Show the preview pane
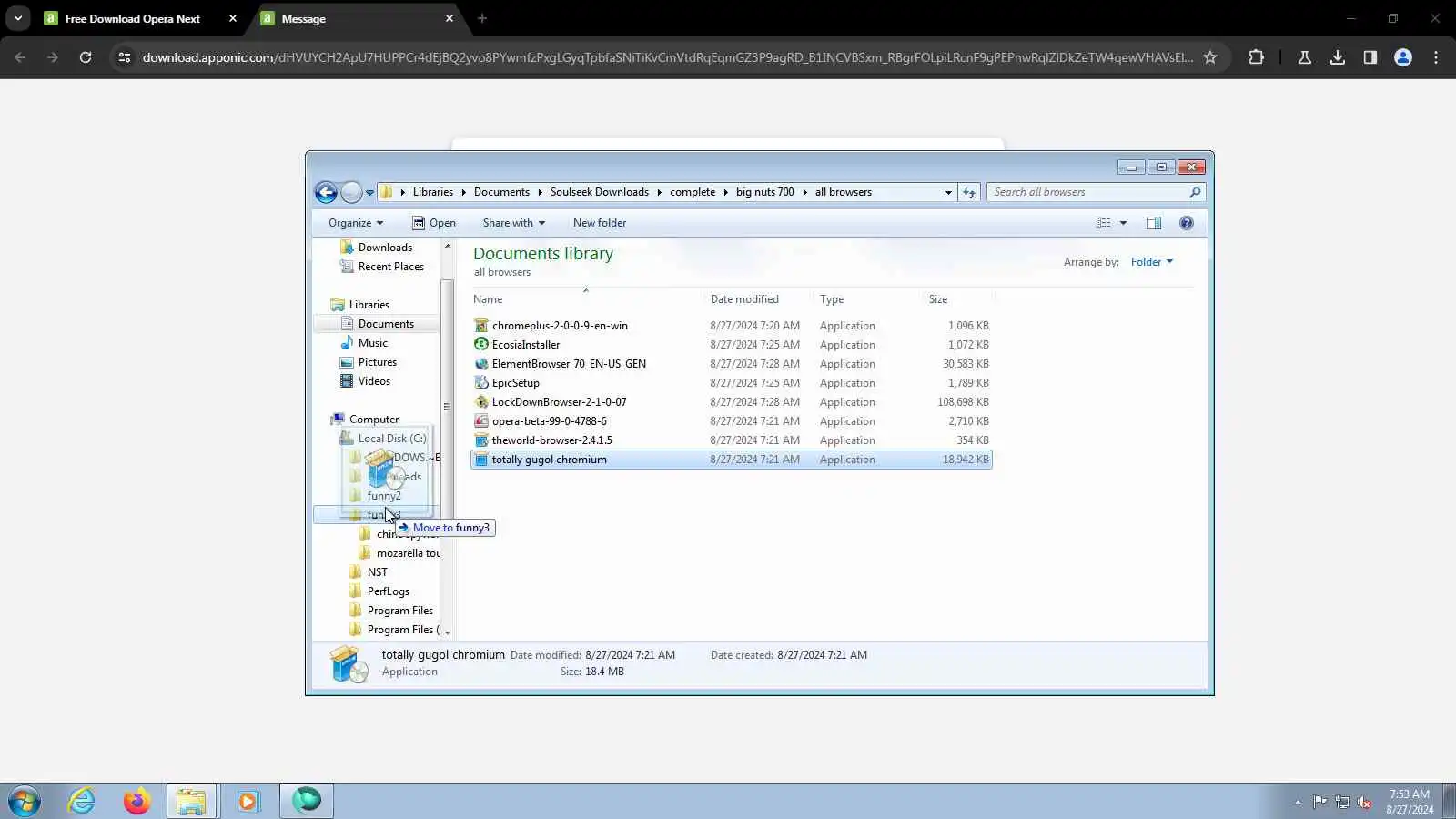This screenshot has width=1456, height=819. click(x=1153, y=223)
